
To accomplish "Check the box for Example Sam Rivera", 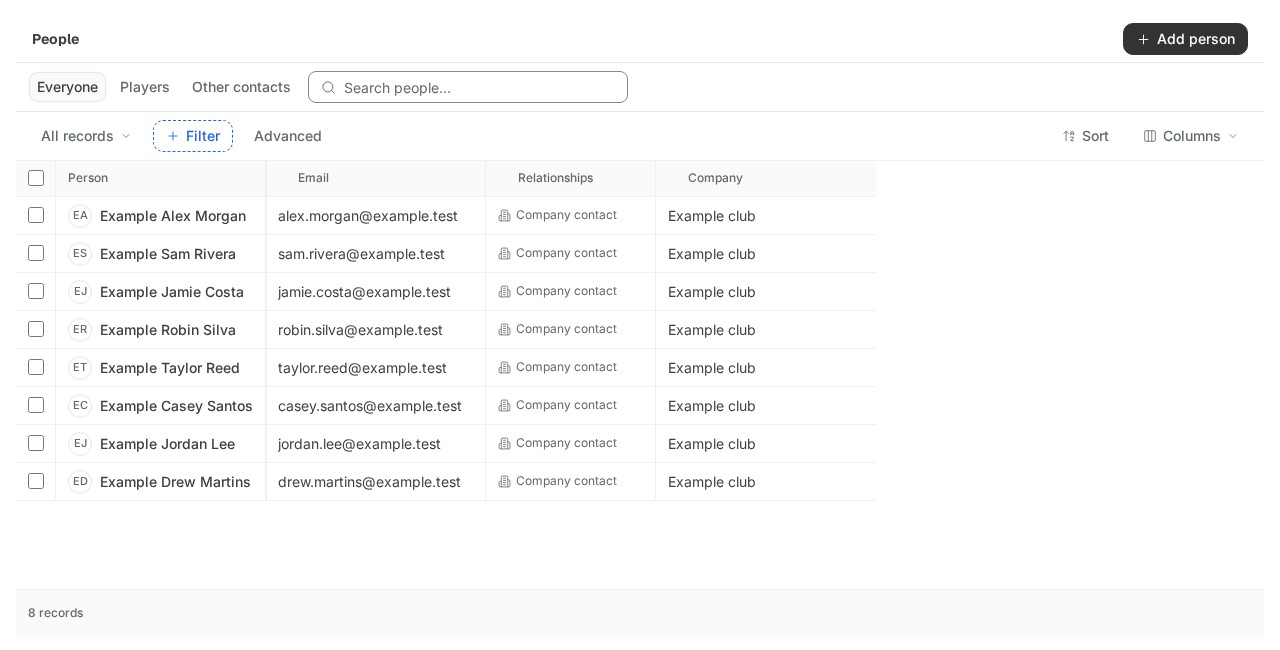I will (36, 253).
